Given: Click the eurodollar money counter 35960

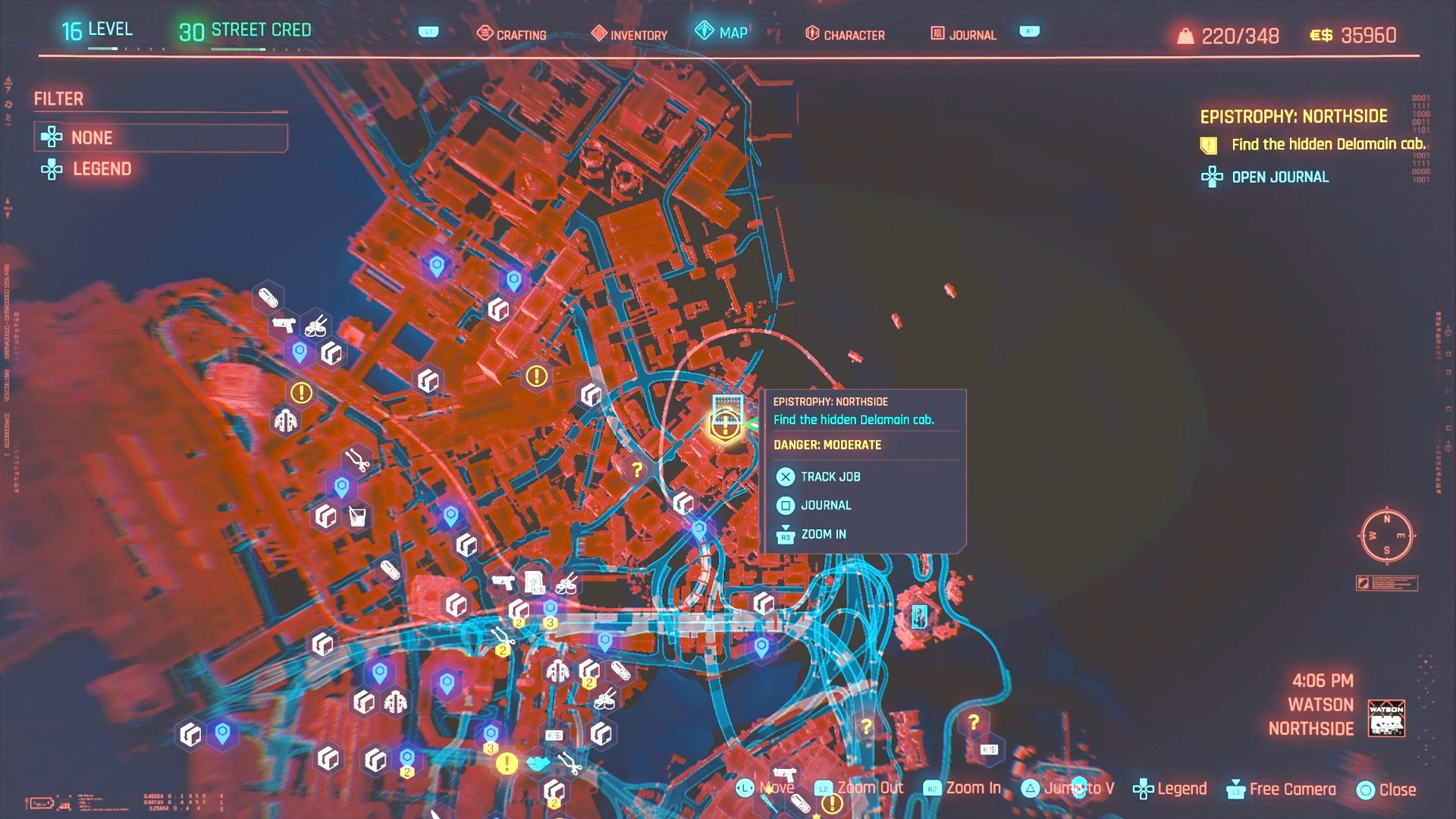Looking at the screenshot, I should pyautogui.click(x=1353, y=35).
